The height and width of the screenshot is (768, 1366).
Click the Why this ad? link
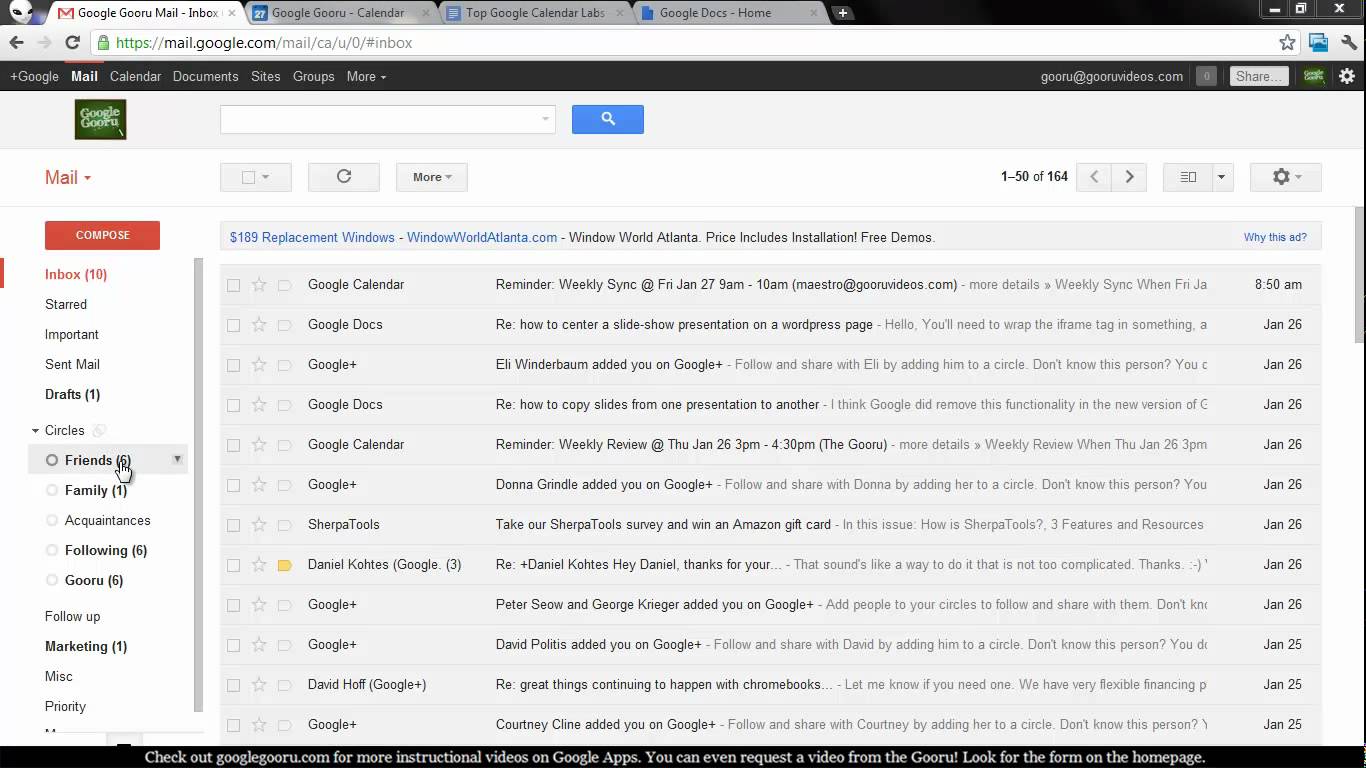[x=1275, y=237]
